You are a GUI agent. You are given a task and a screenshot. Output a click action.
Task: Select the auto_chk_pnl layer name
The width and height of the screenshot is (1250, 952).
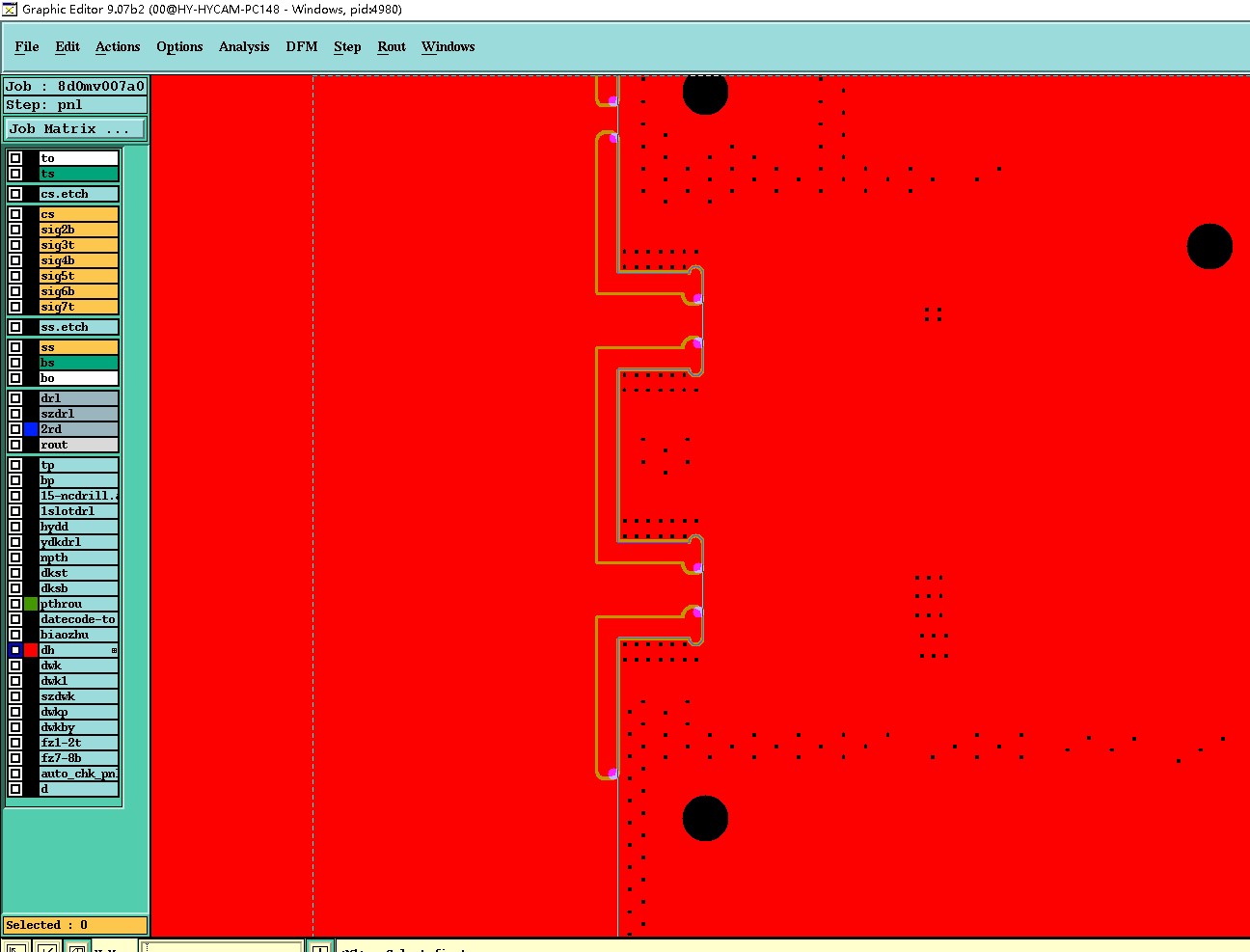[x=79, y=774]
